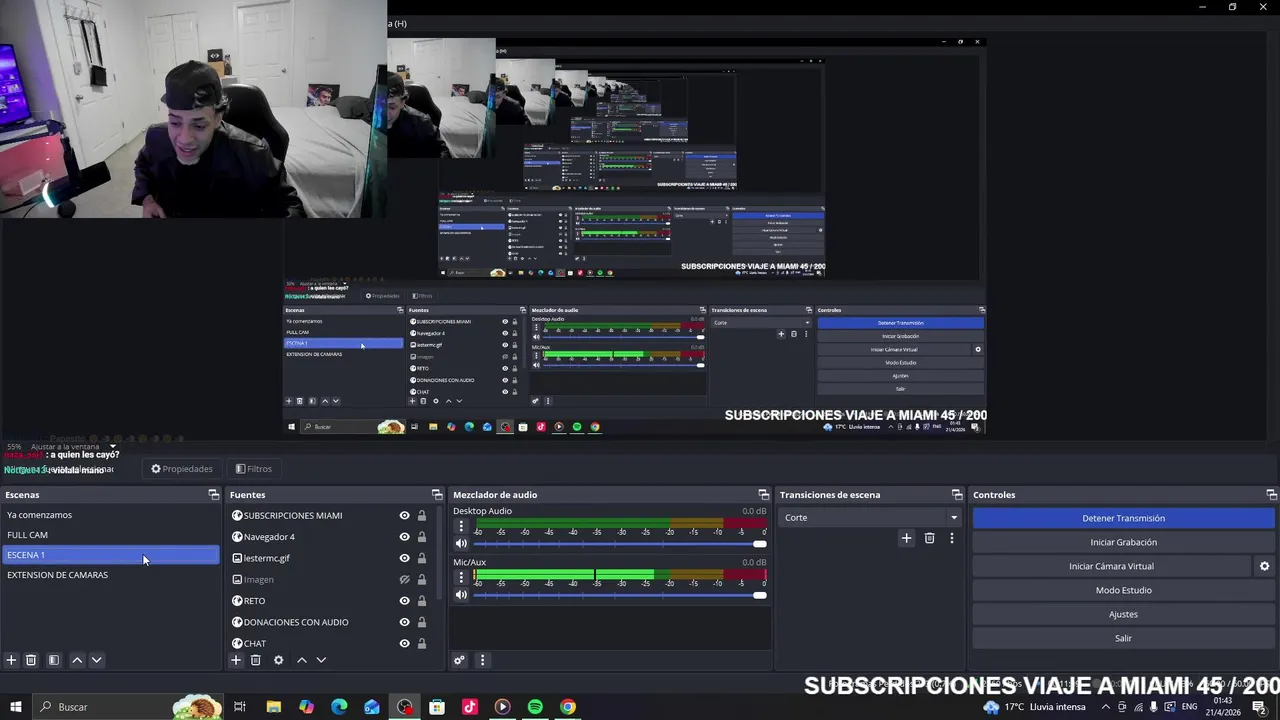Toggle visibility of lestermc.gif source
The height and width of the screenshot is (720, 1280).
click(x=404, y=558)
